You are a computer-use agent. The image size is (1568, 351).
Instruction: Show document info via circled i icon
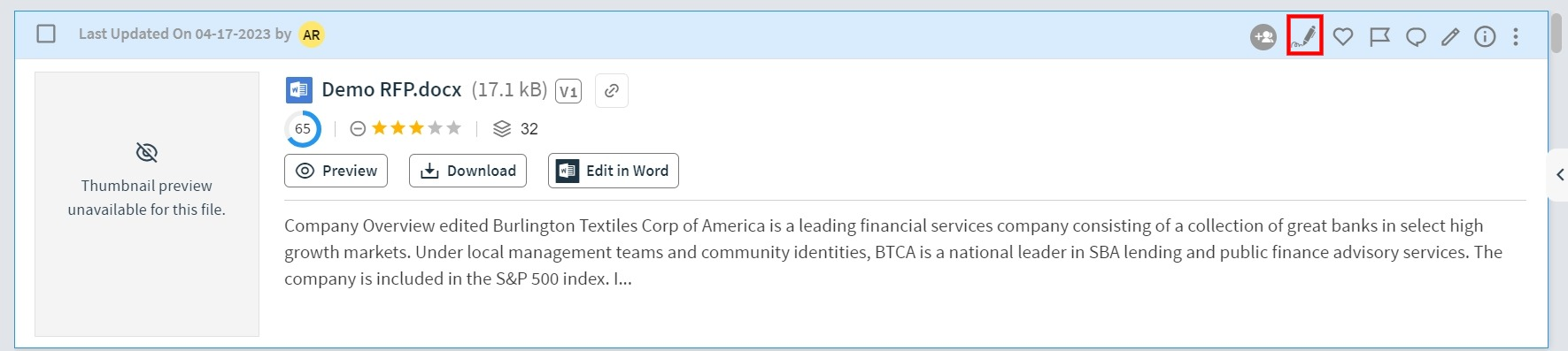pyautogui.click(x=1485, y=36)
